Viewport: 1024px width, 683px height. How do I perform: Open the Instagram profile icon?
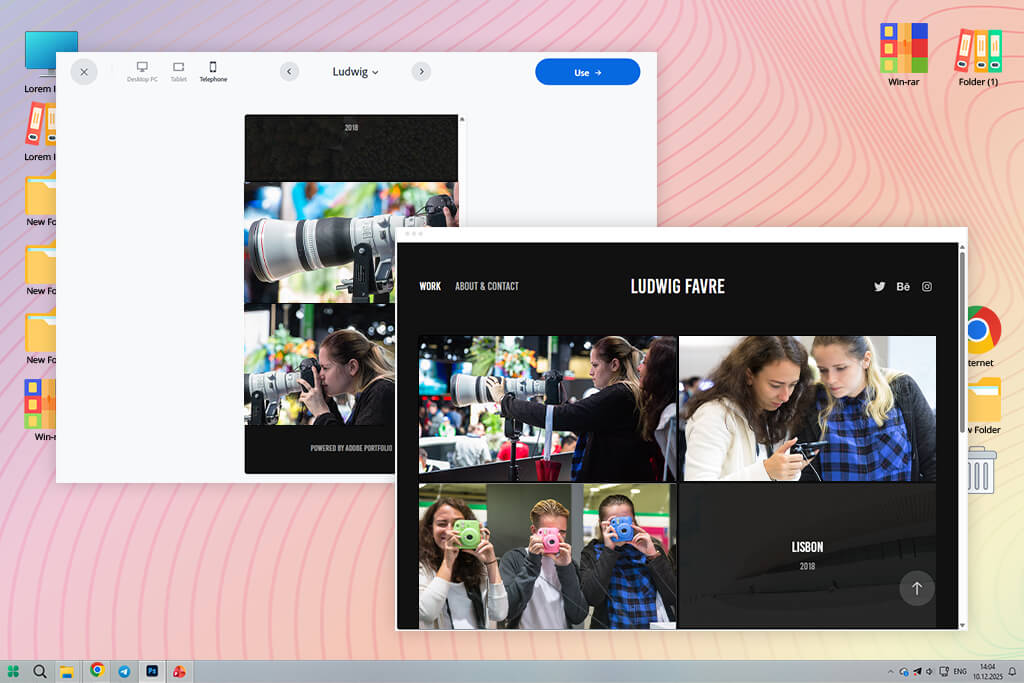927,286
